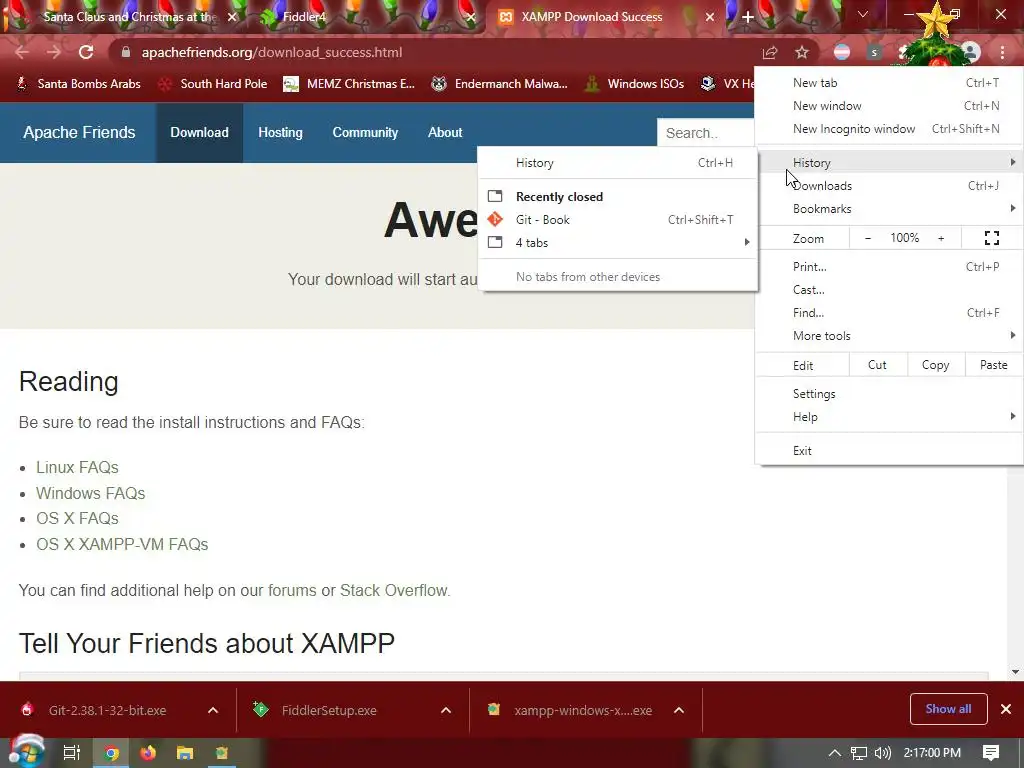Click the tab search chevron icon
The image size is (1024, 768).
tap(863, 14)
